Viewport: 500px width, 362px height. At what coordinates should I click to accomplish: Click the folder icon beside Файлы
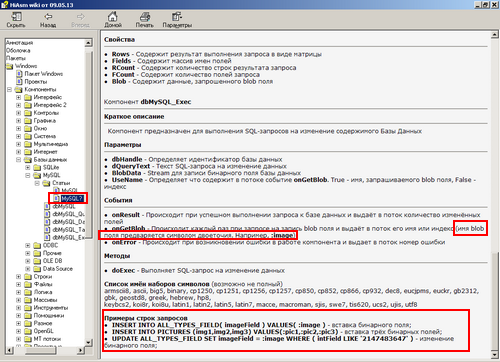pyautogui.click(x=28, y=284)
